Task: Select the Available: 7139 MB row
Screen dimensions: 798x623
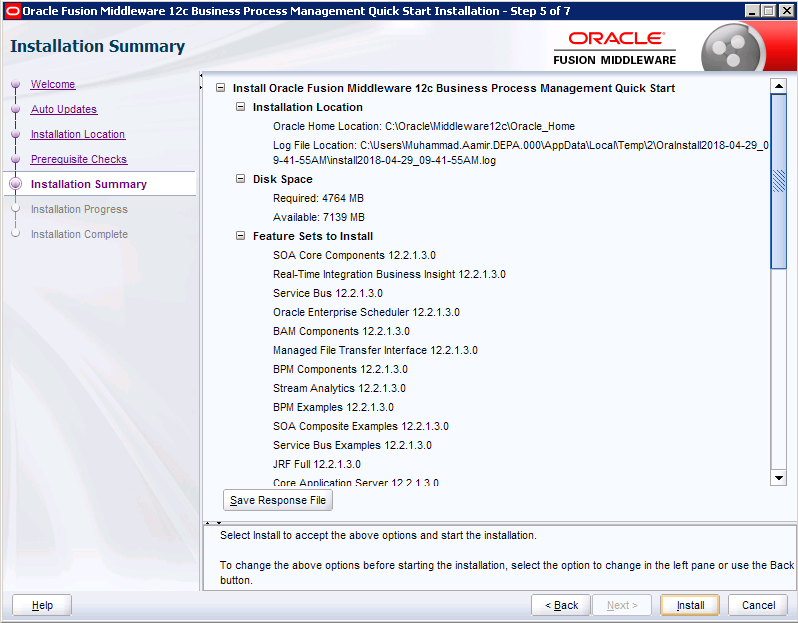Action: (319, 217)
